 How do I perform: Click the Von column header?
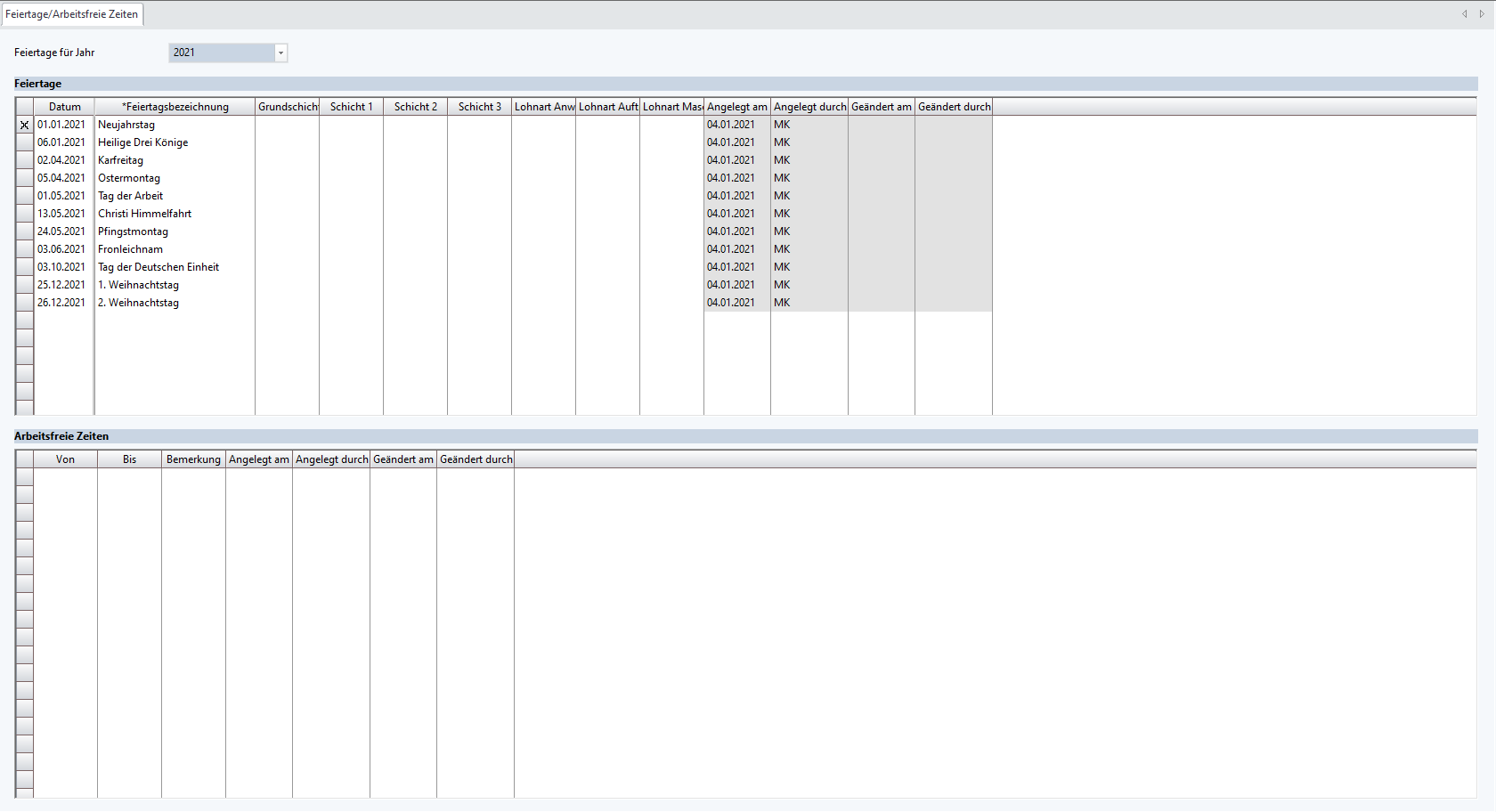65,459
